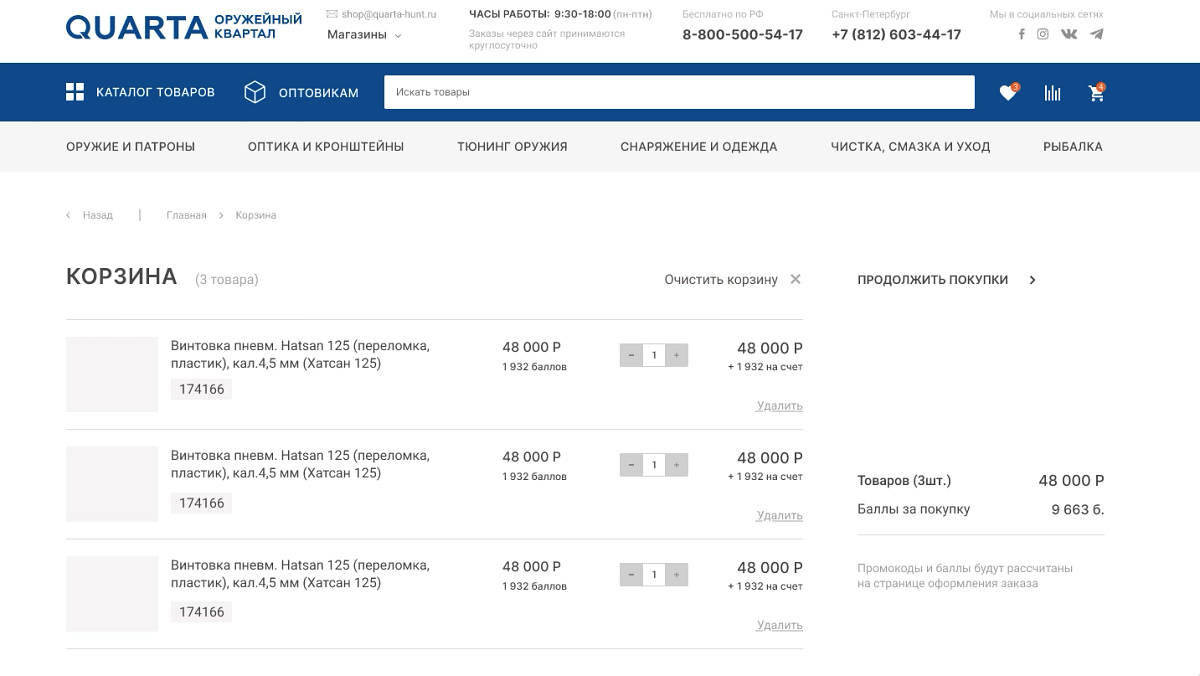Go back via the Назад chevron

tap(68, 216)
